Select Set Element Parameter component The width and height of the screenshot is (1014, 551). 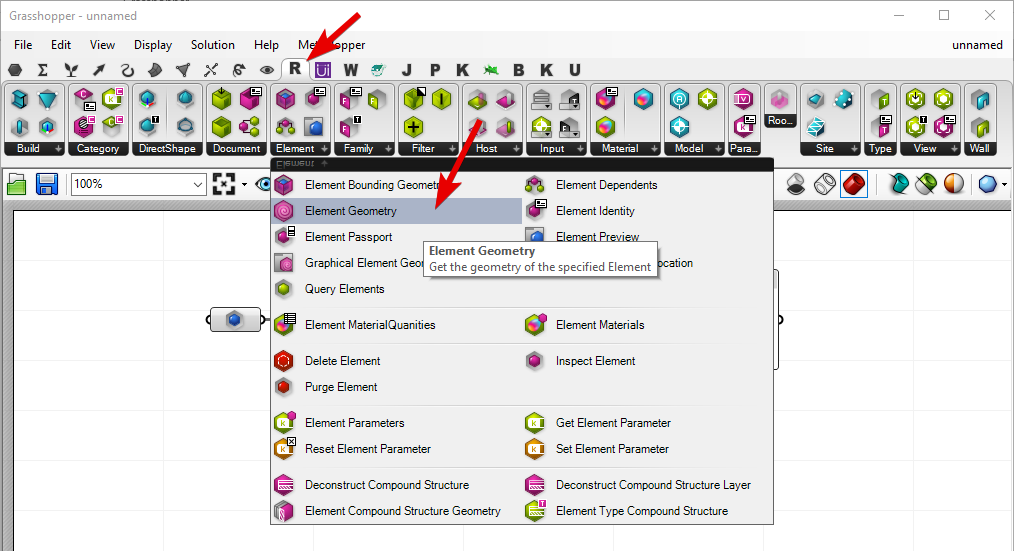[x=612, y=449]
